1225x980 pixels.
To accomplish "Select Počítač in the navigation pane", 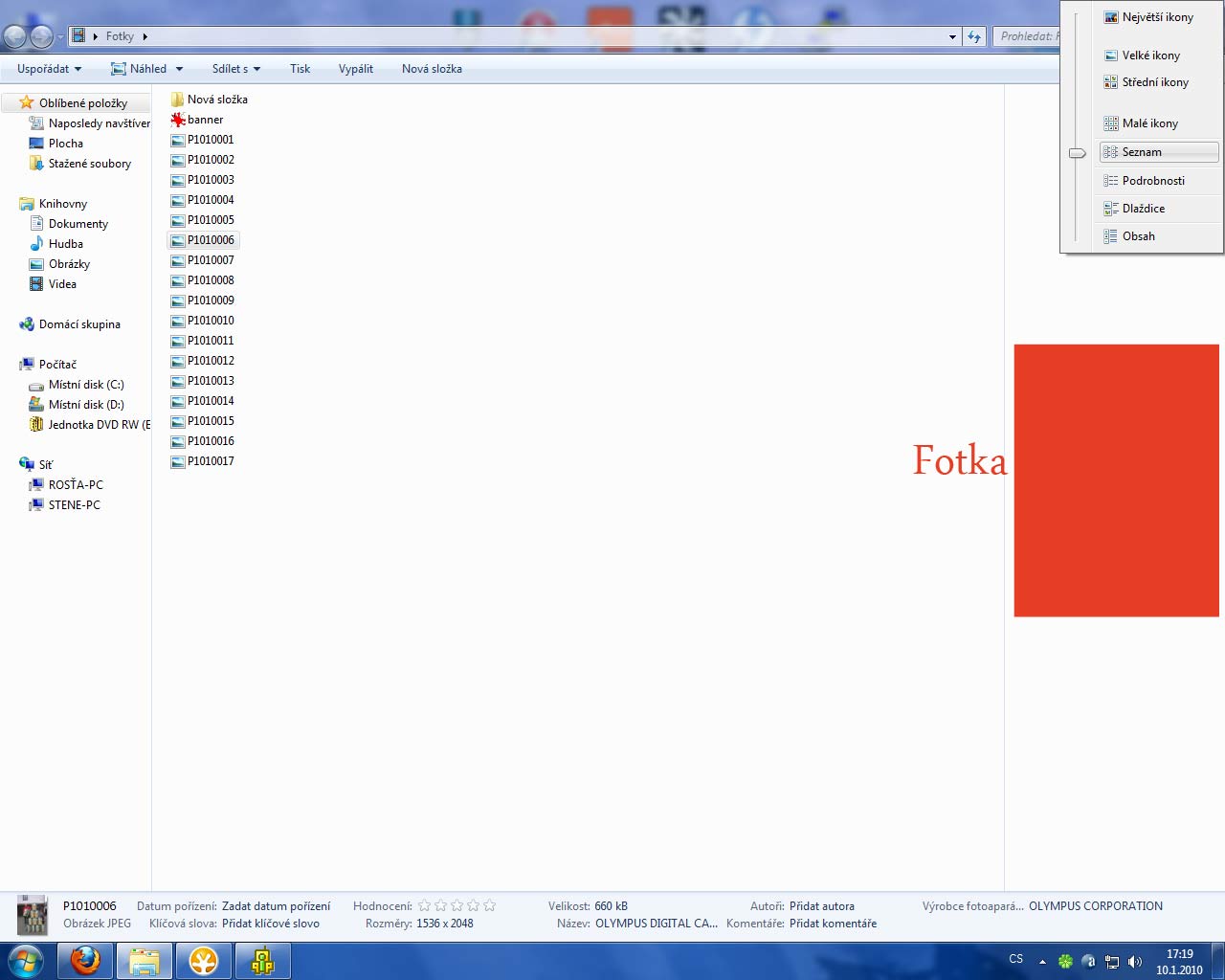I will 48,365.
